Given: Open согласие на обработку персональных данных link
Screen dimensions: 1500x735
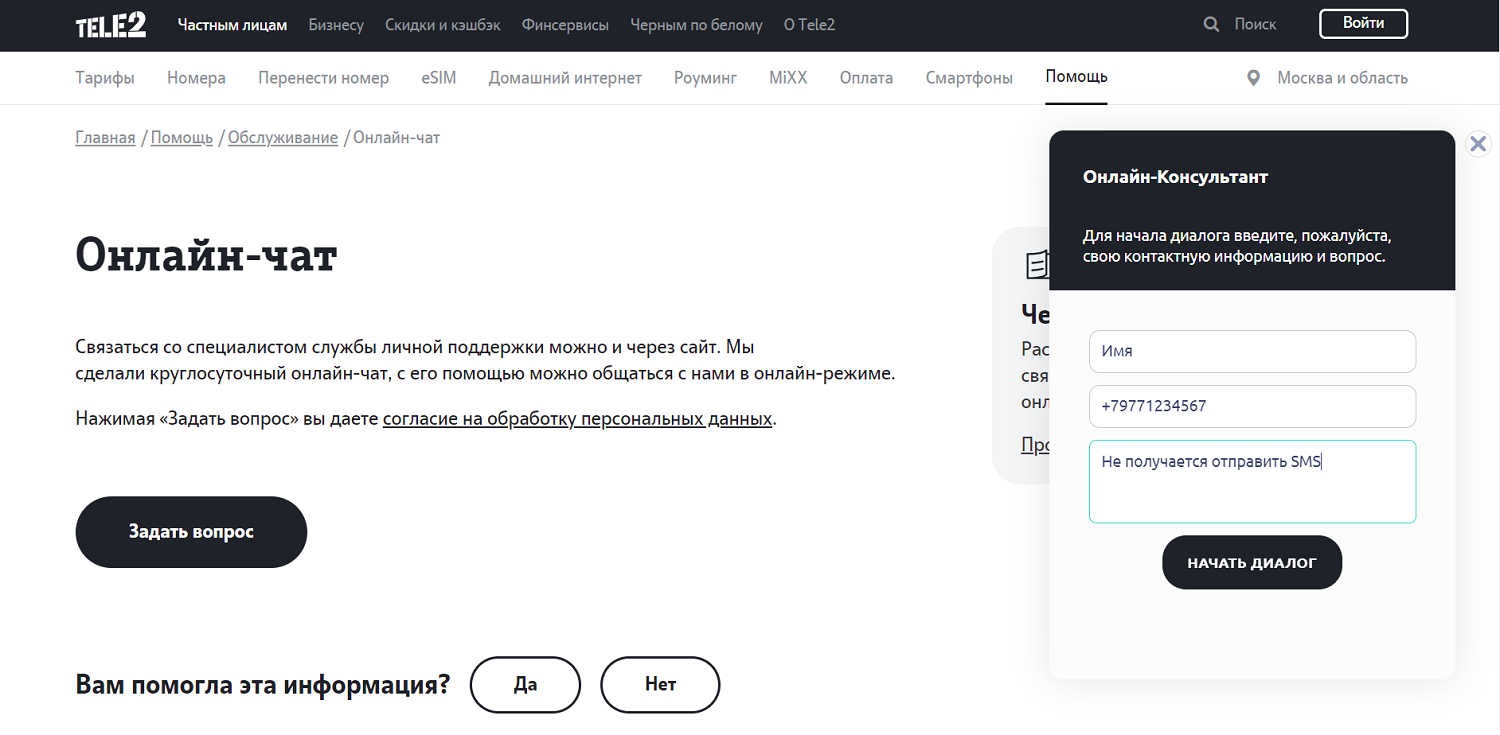Looking at the screenshot, I should 577,418.
